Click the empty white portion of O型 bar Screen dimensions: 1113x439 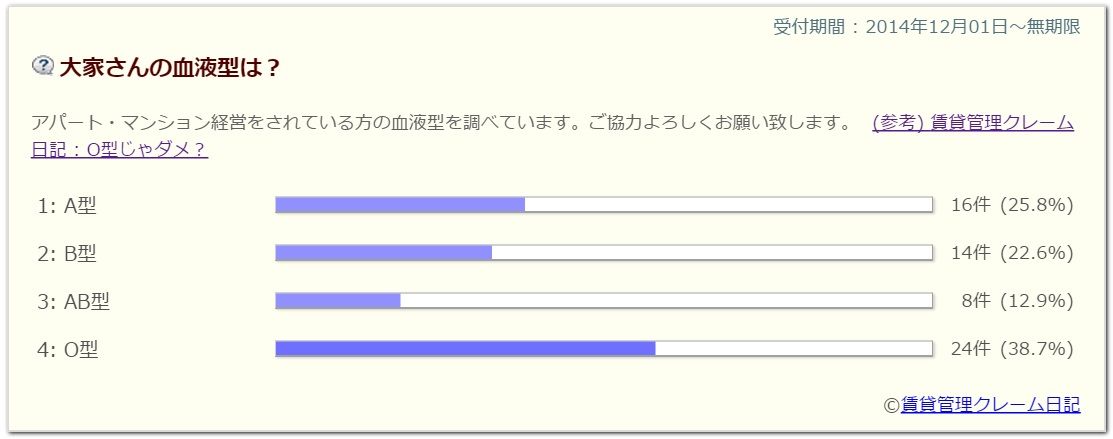tap(793, 349)
